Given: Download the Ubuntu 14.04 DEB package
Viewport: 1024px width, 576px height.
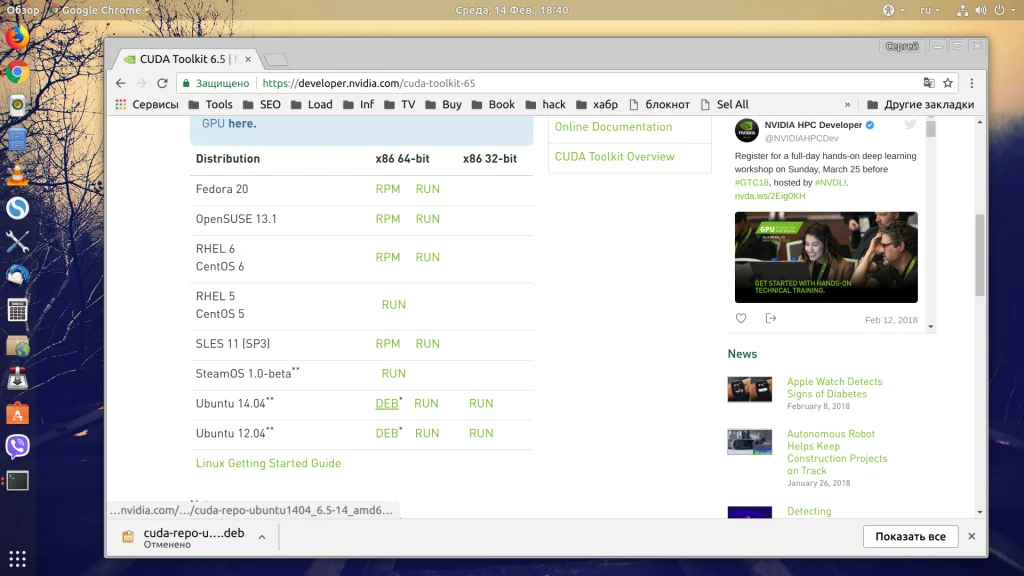Looking at the screenshot, I should [x=387, y=404].
